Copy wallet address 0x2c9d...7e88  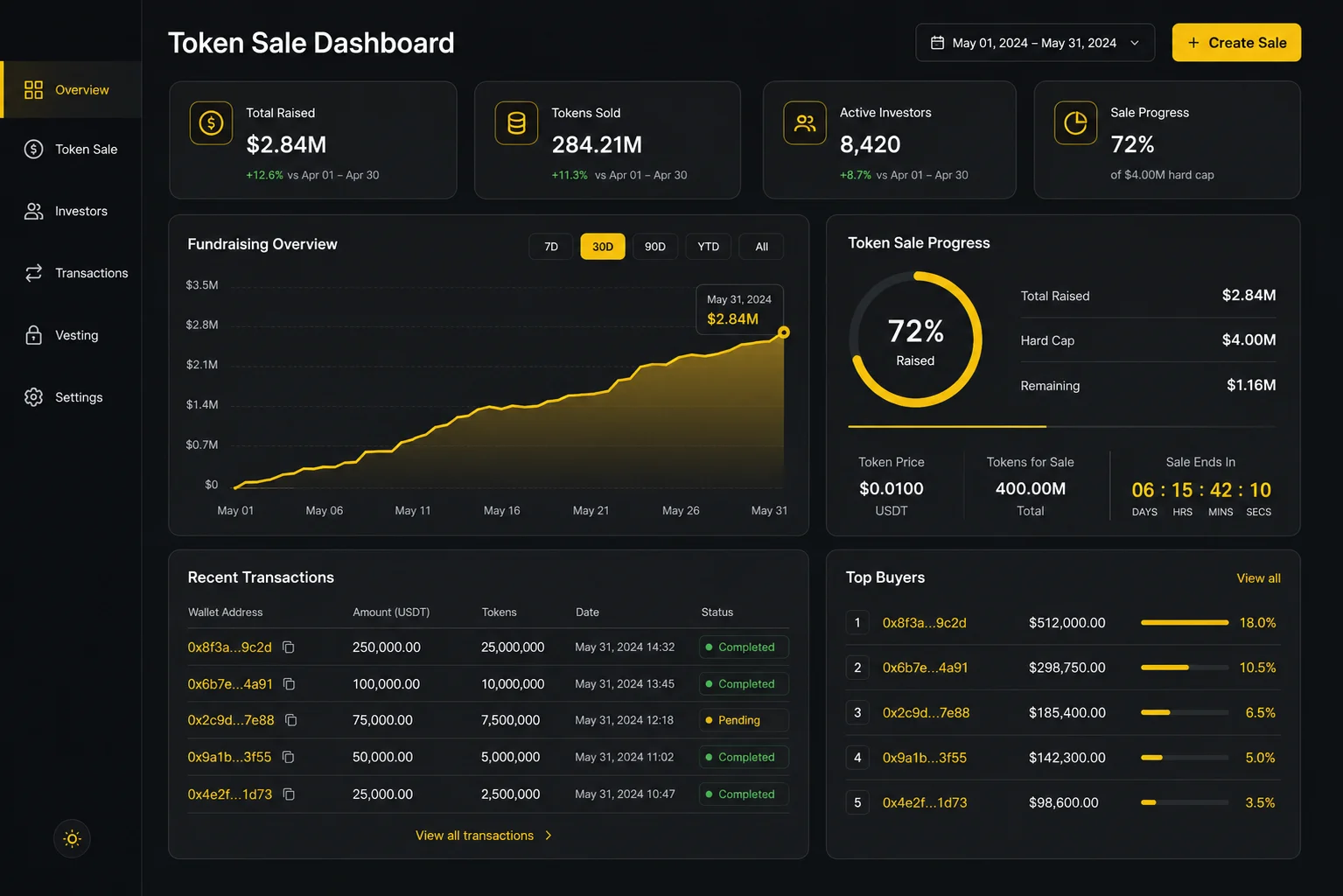coord(291,720)
